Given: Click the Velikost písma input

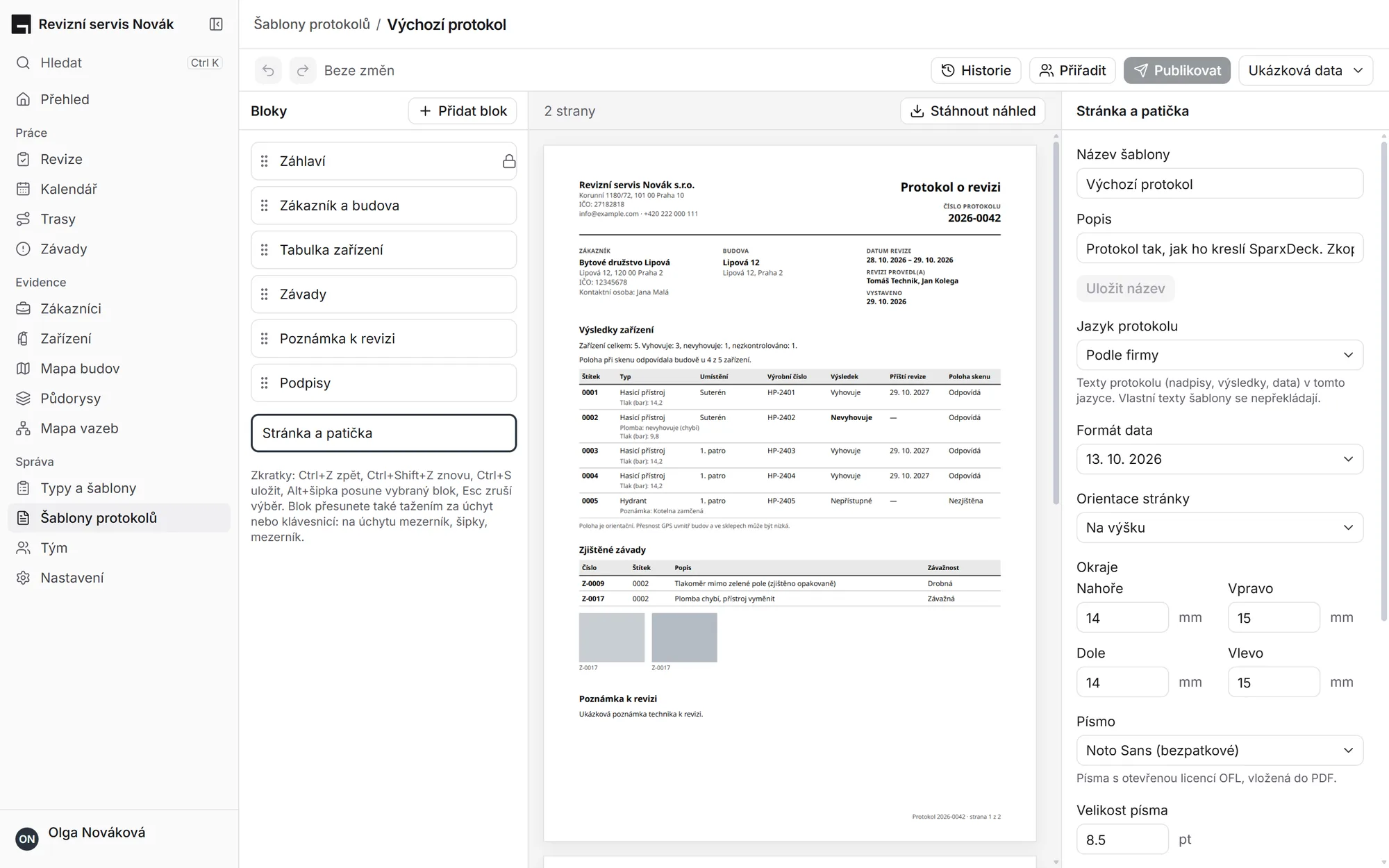Looking at the screenshot, I should point(1122,840).
